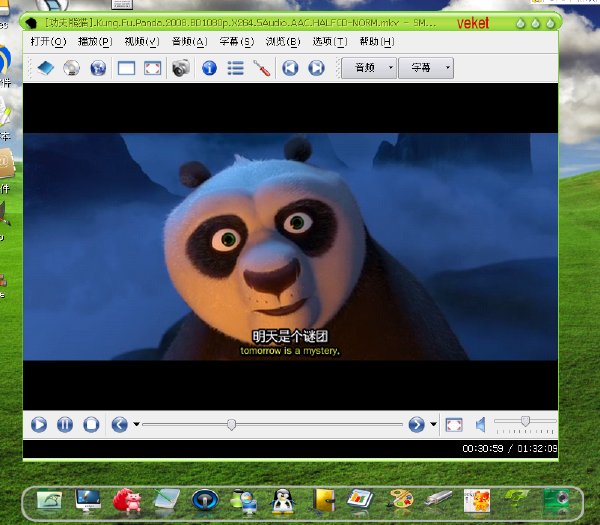Click the volume slider handle
600x525 pixels.
tap(525, 421)
